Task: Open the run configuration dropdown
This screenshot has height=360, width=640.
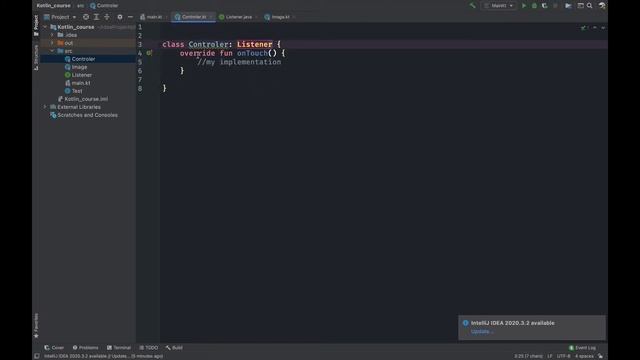Action: (x=498, y=6)
